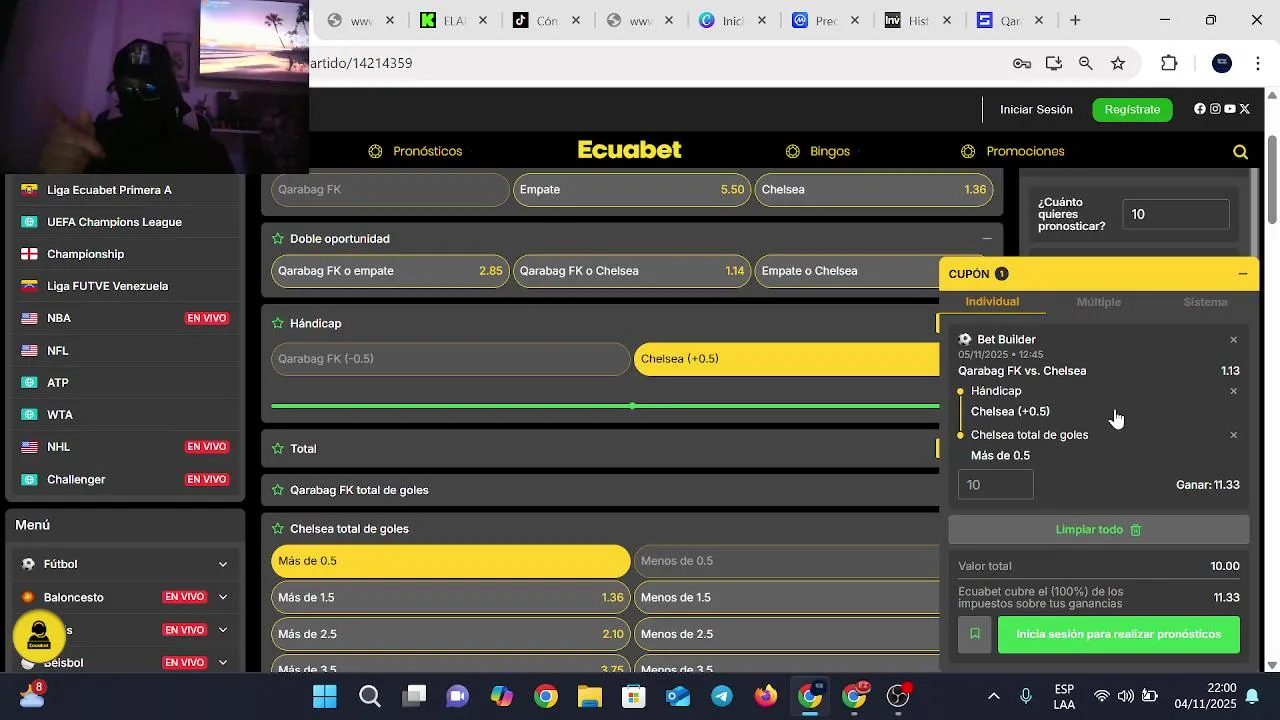Remove Chelsea total de goles leg from coupon
Viewport: 1280px width, 720px height.
click(x=1233, y=435)
